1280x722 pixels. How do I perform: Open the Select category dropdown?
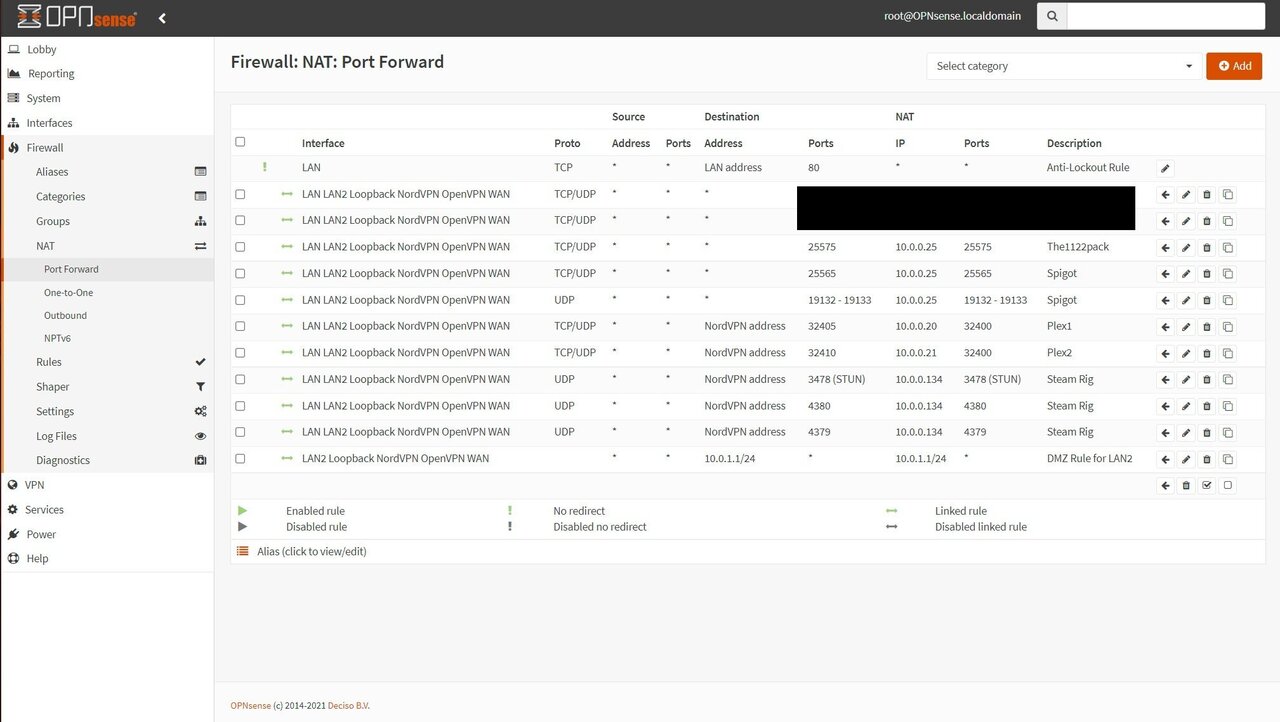coord(1064,66)
